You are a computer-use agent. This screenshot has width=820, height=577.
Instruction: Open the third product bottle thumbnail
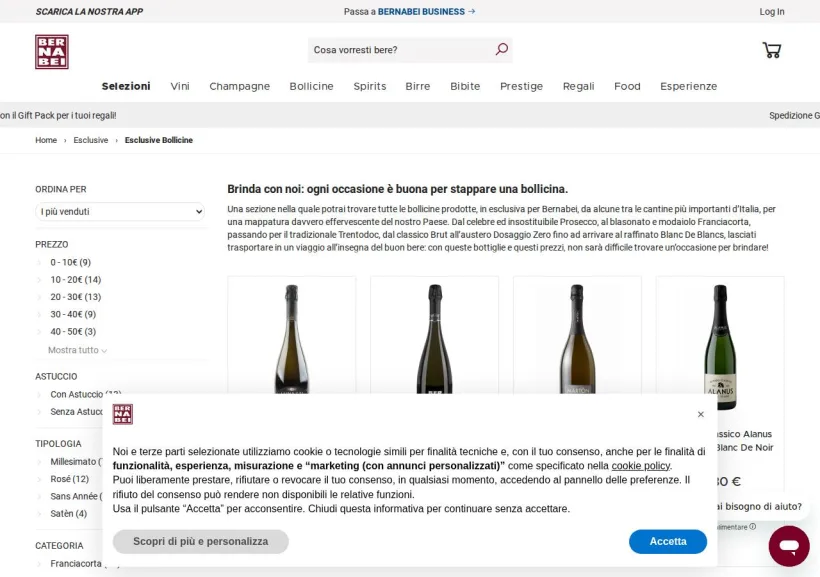(577, 337)
